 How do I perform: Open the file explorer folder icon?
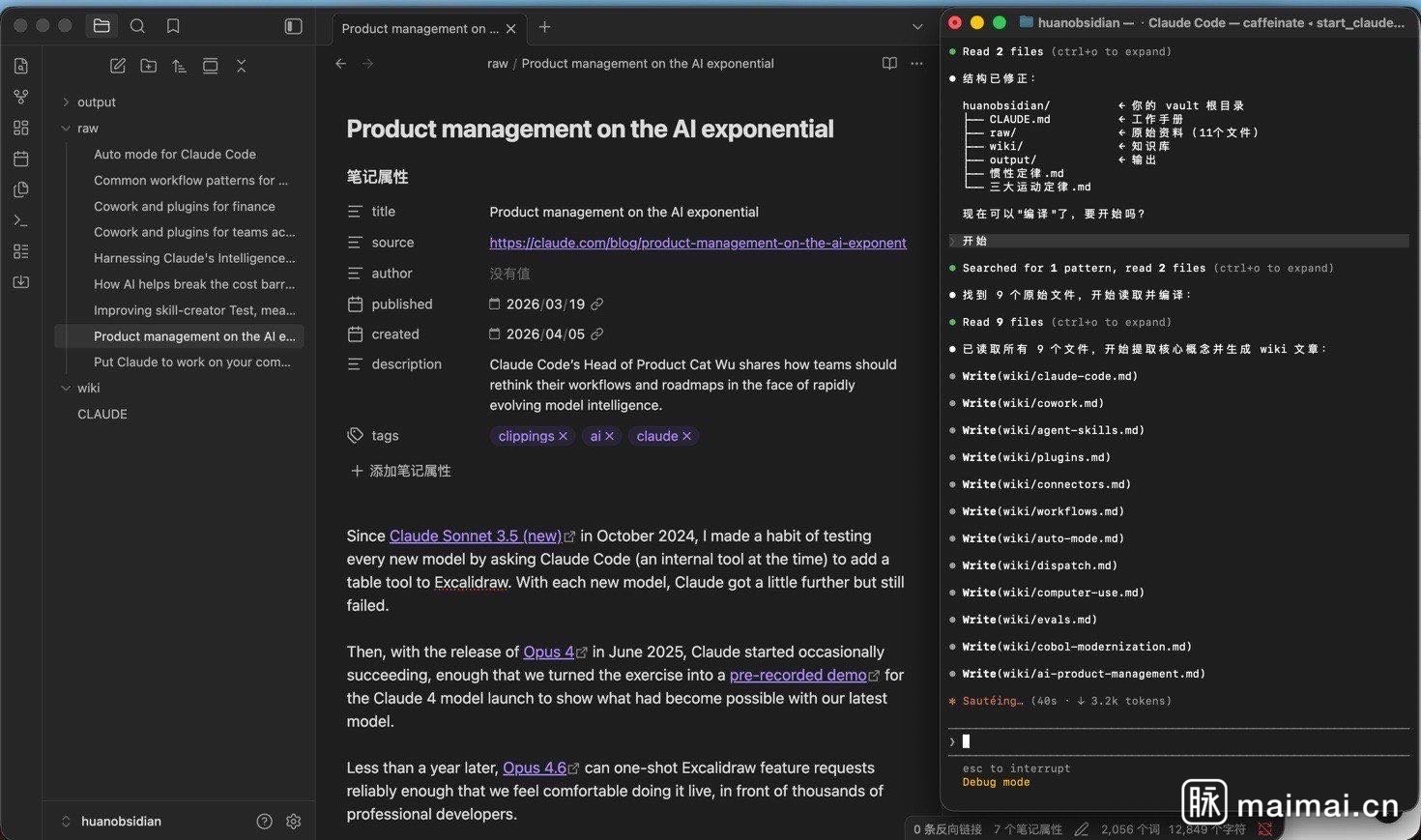[x=101, y=26]
